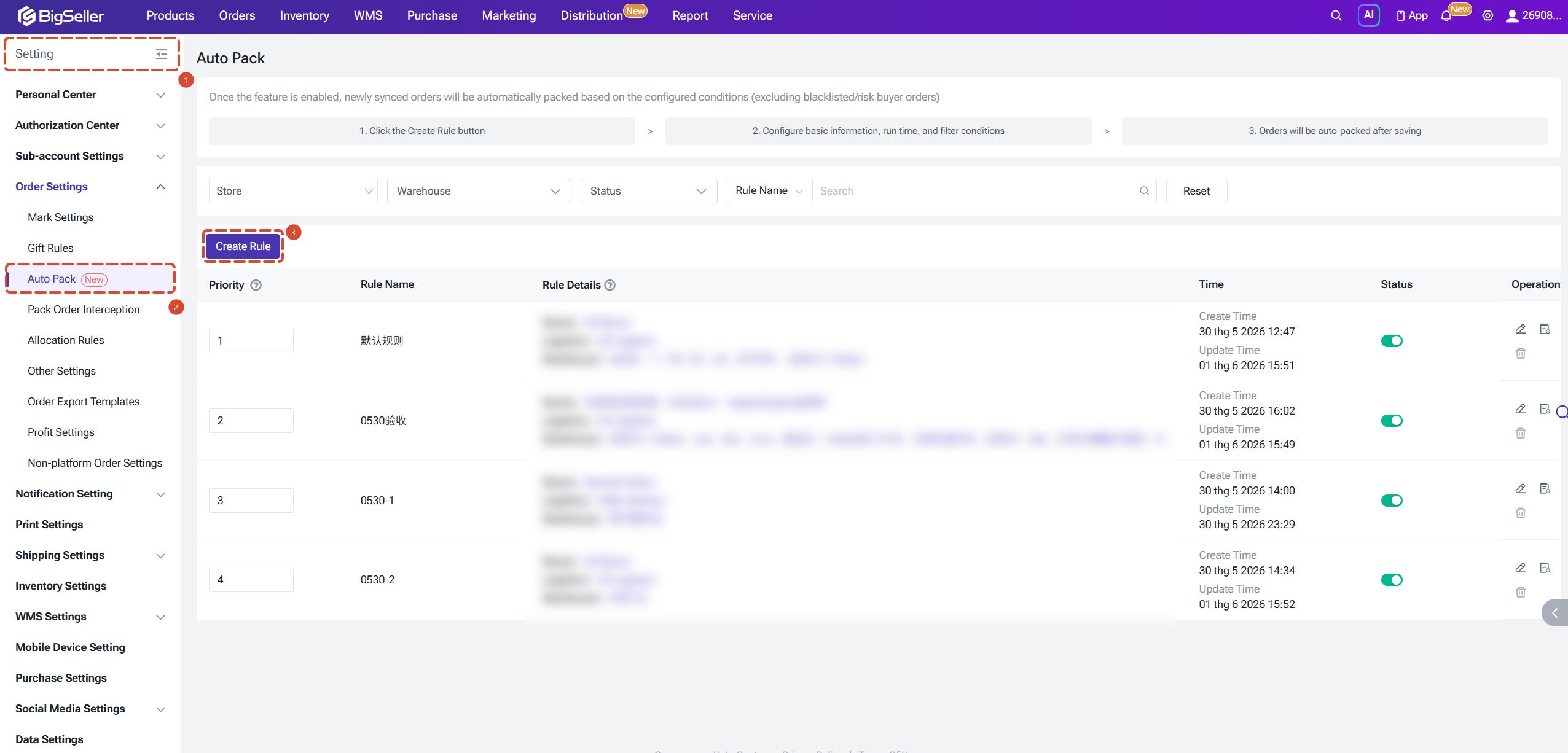View log of the 0530-2 rule
The height and width of the screenshot is (753, 1568).
pos(1545,568)
